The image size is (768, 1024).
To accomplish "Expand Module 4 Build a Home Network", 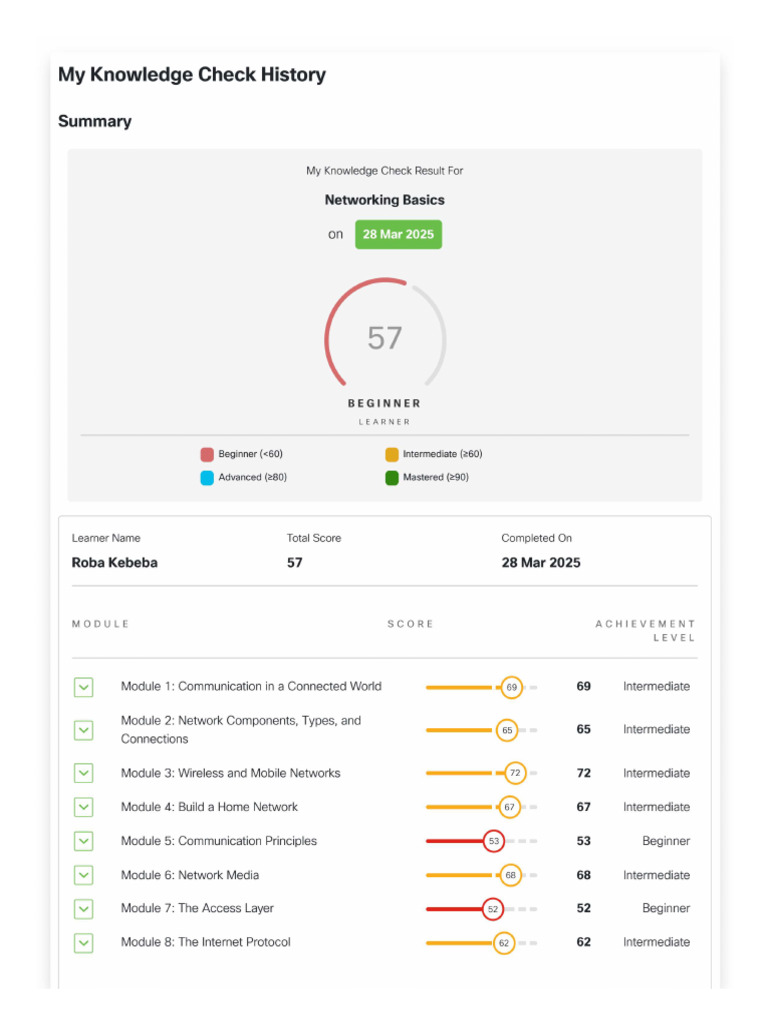I will [84, 807].
